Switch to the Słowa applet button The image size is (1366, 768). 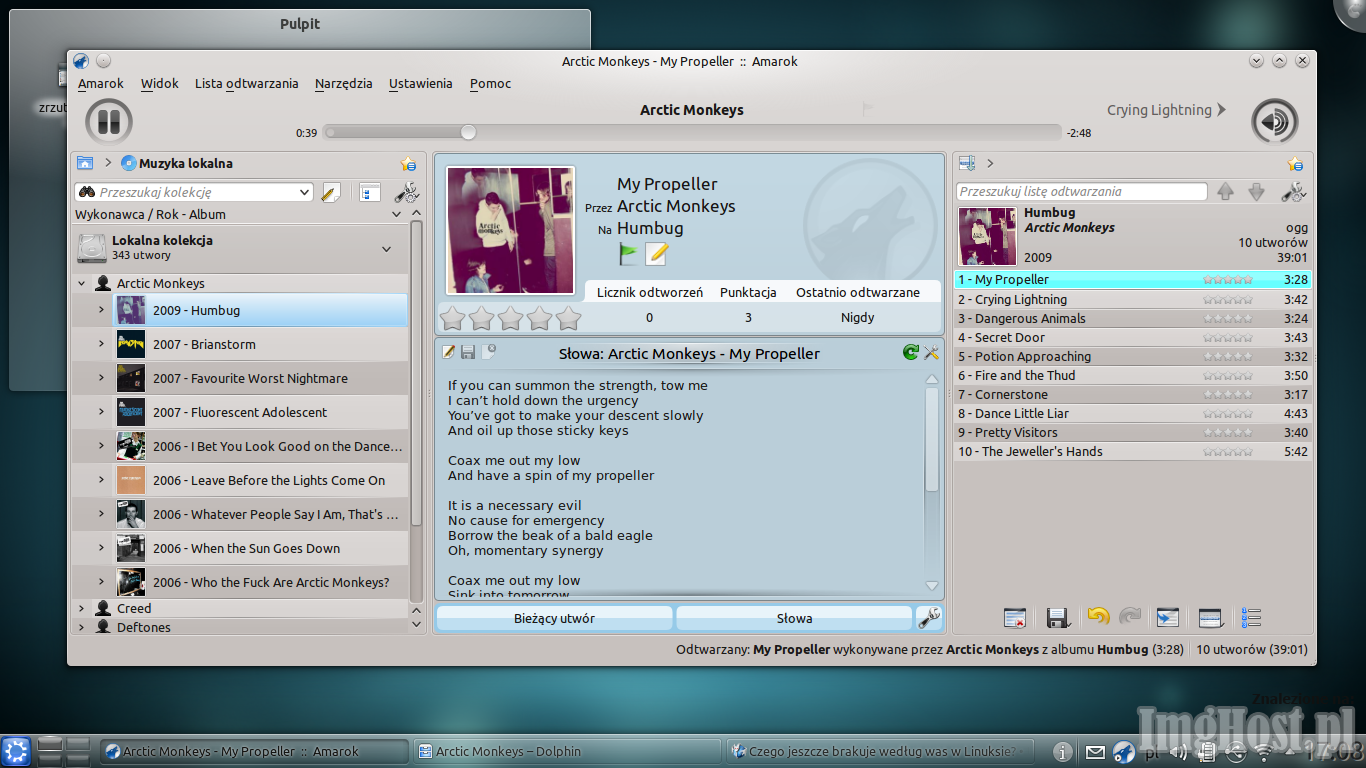pyautogui.click(x=794, y=618)
